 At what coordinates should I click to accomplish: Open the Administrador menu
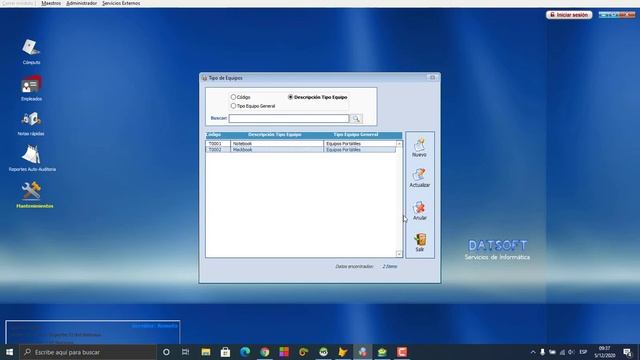82,3
